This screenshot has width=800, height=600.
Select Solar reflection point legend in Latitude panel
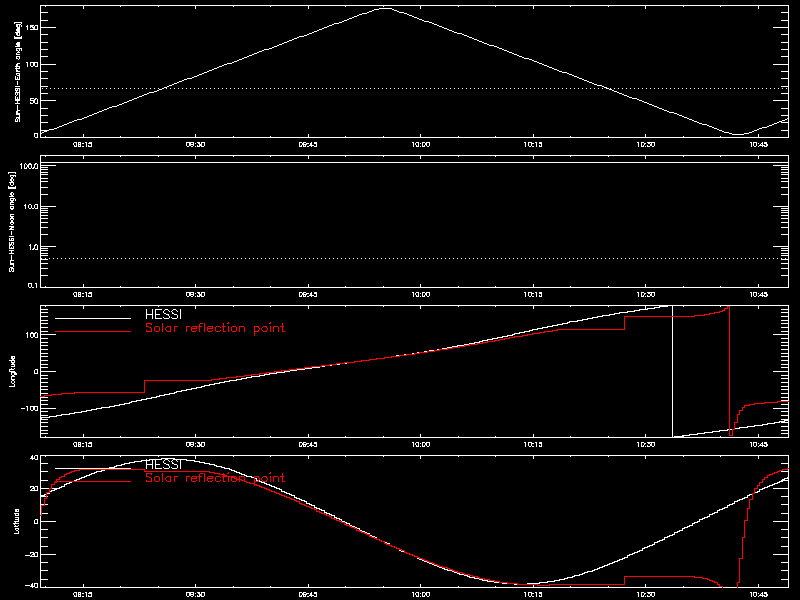(215, 478)
